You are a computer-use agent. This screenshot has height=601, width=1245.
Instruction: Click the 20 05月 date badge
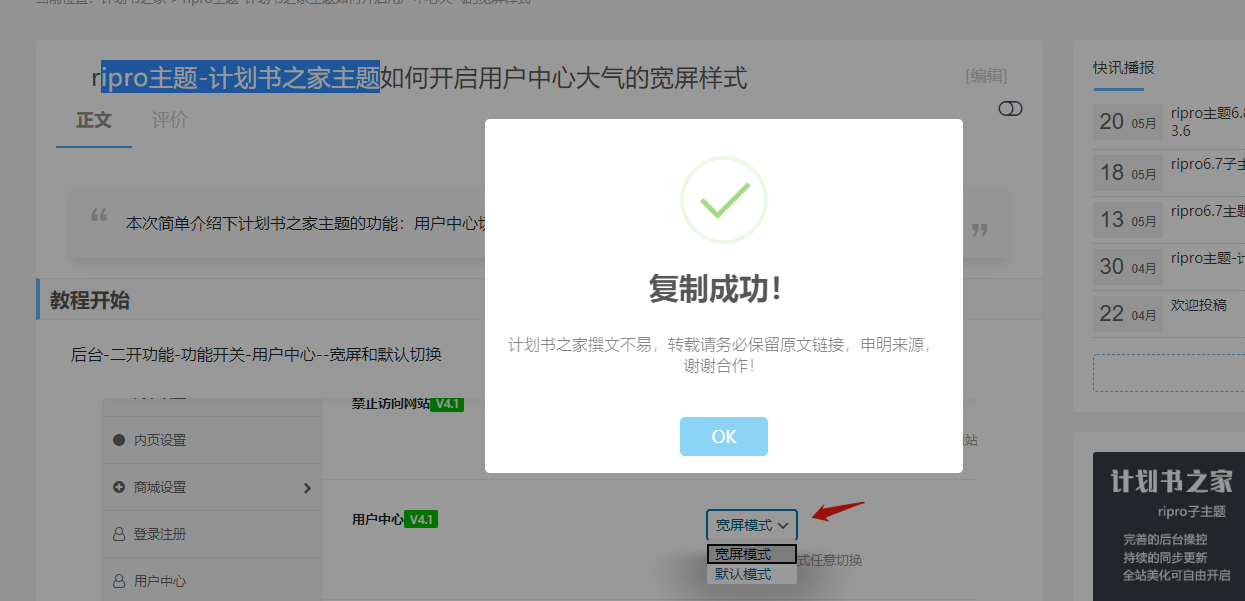click(x=1128, y=122)
